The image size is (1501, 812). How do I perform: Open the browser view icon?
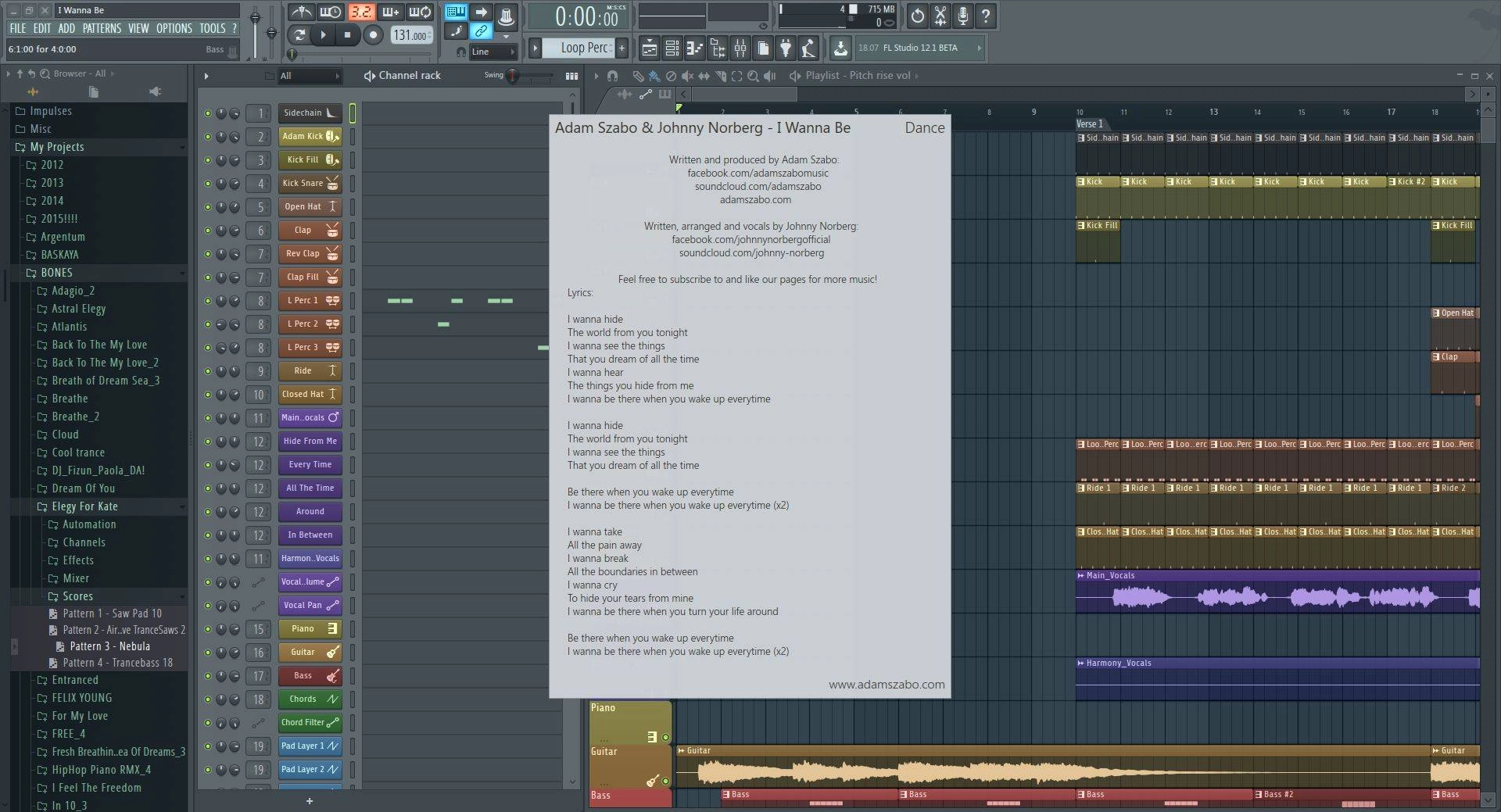[x=717, y=48]
